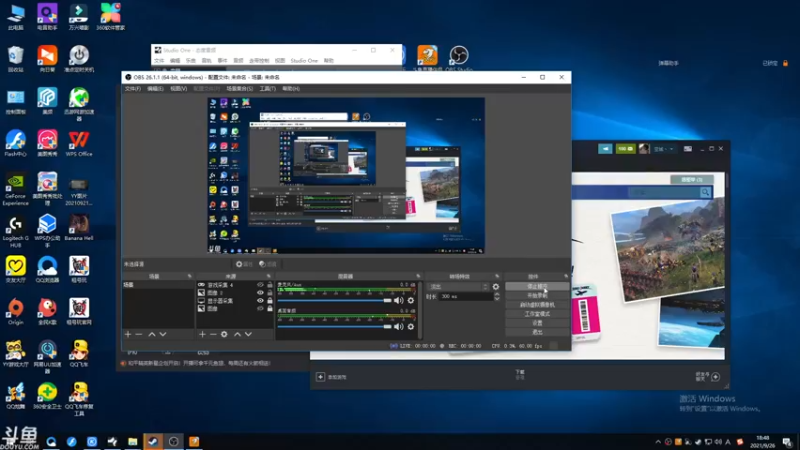Open source Filters button beside Properties

pos(268,264)
